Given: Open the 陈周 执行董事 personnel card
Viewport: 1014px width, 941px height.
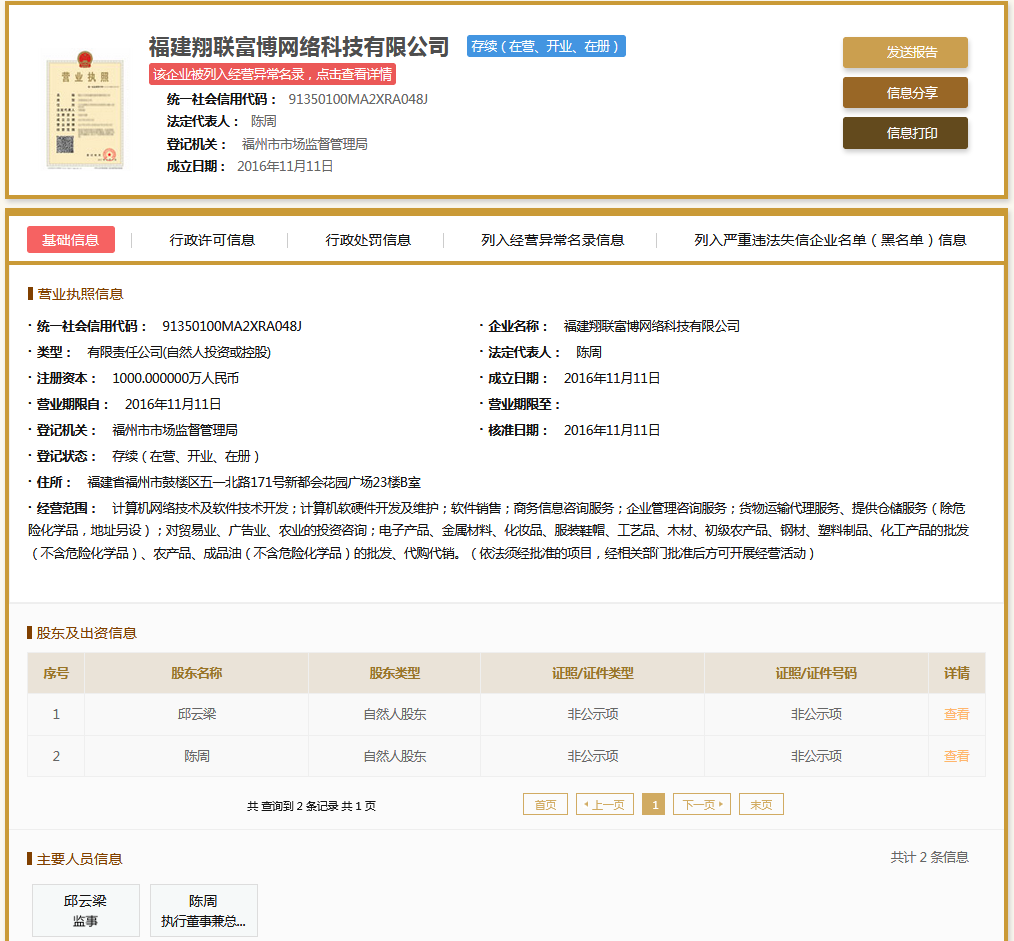Looking at the screenshot, I should coord(203,910).
